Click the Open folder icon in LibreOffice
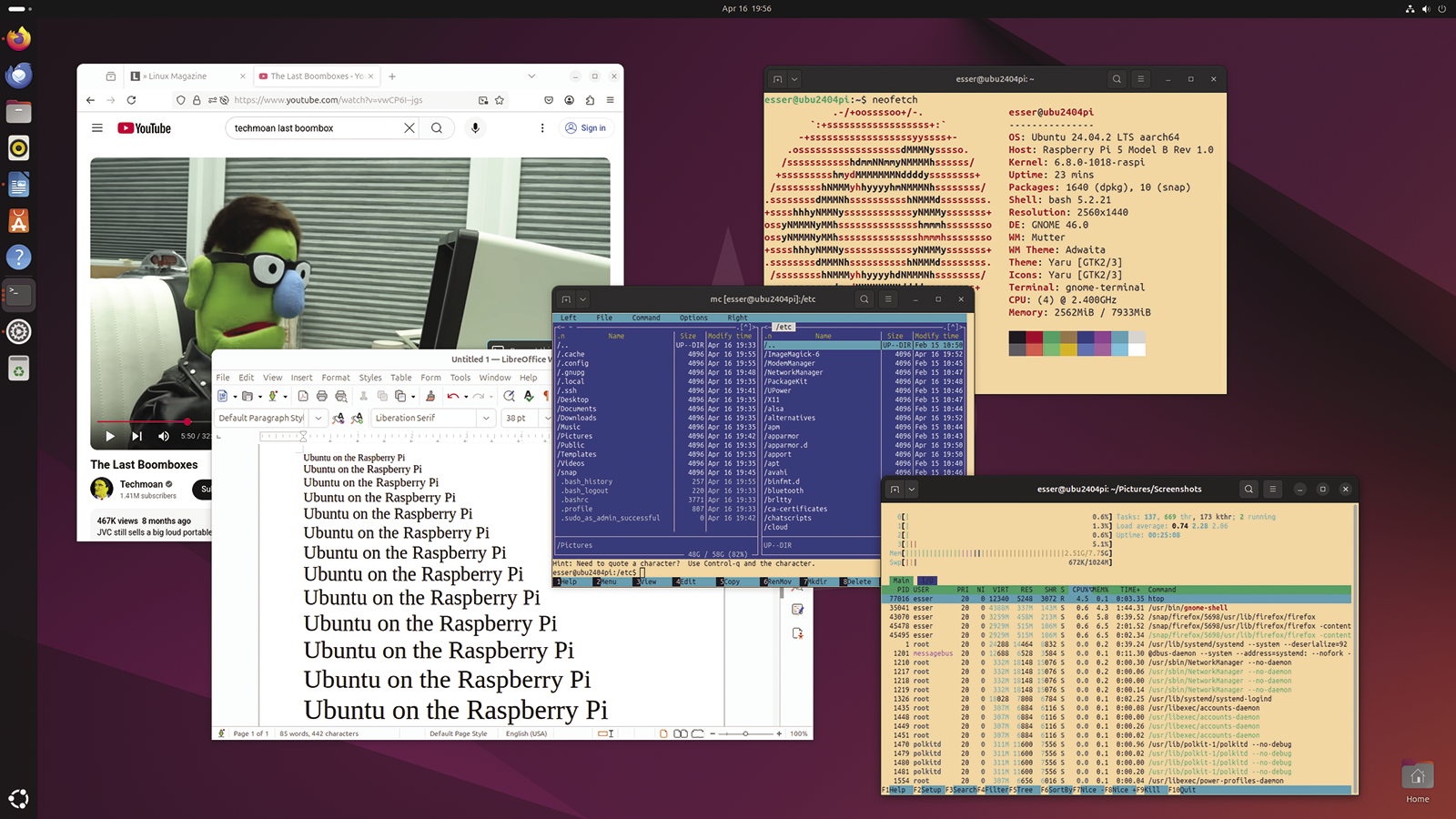The width and height of the screenshot is (1456, 819). [x=248, y=396]
